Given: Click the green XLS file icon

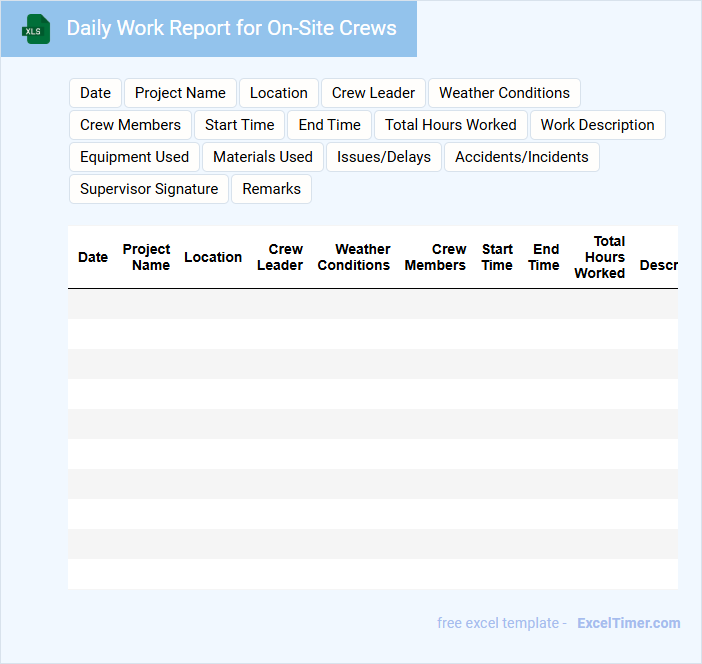Looking at the screenshot, I should [36, 29].
